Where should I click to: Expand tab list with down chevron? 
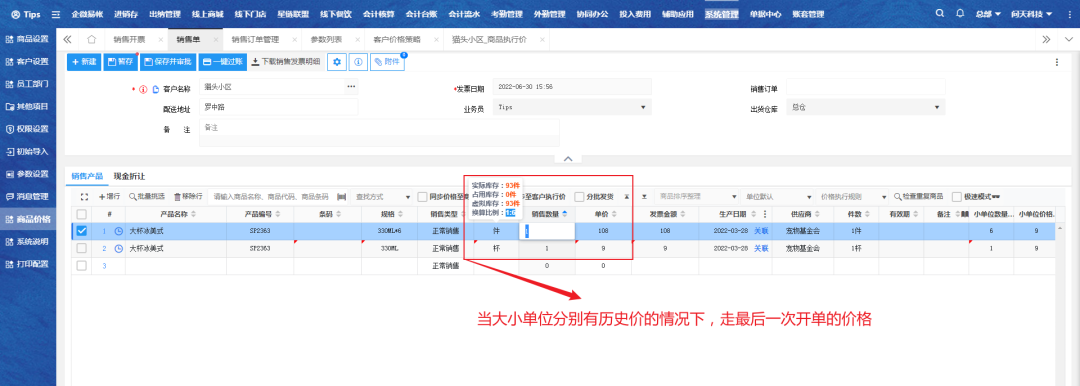click(1068, 39)
